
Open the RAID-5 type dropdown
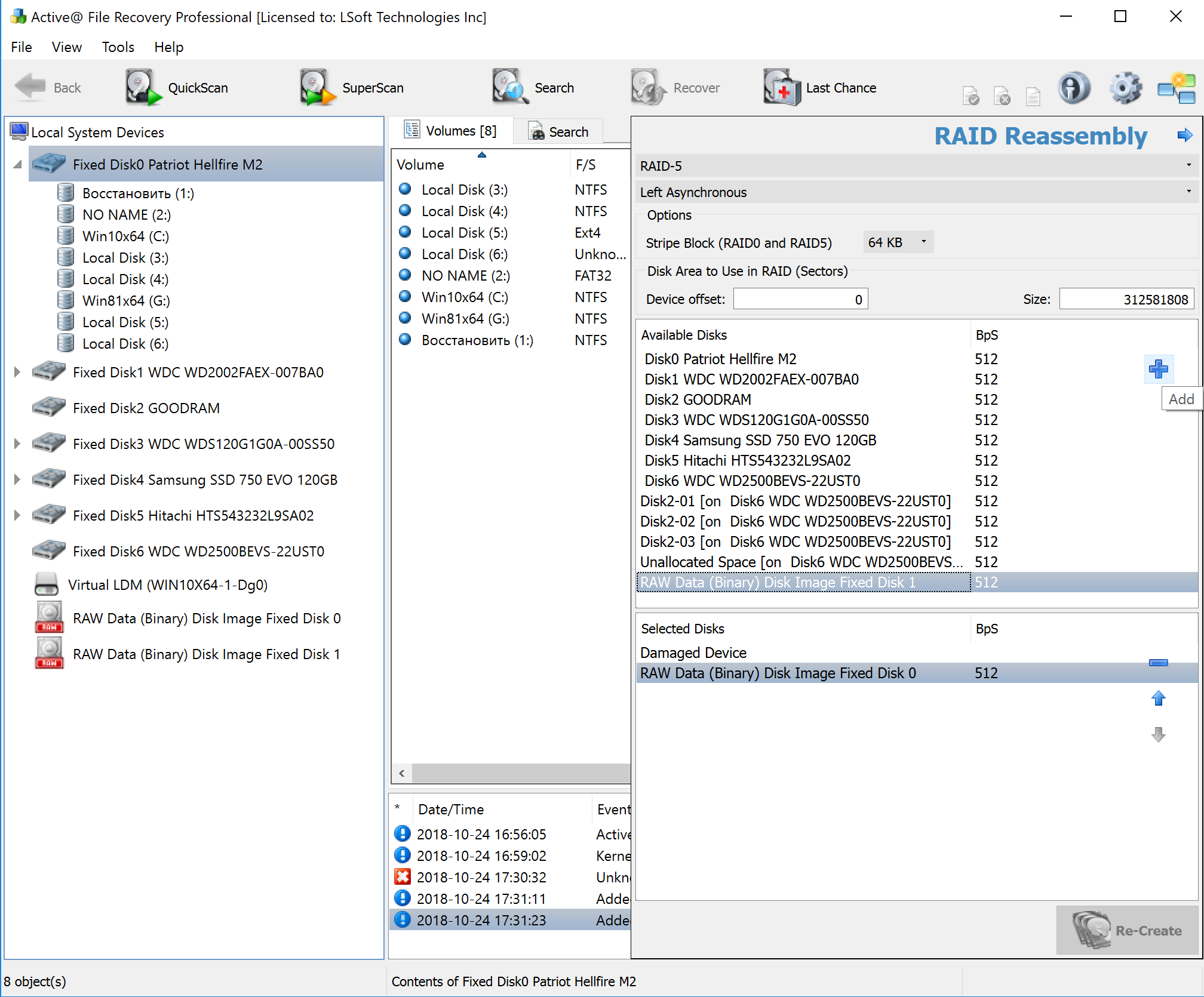916,166
